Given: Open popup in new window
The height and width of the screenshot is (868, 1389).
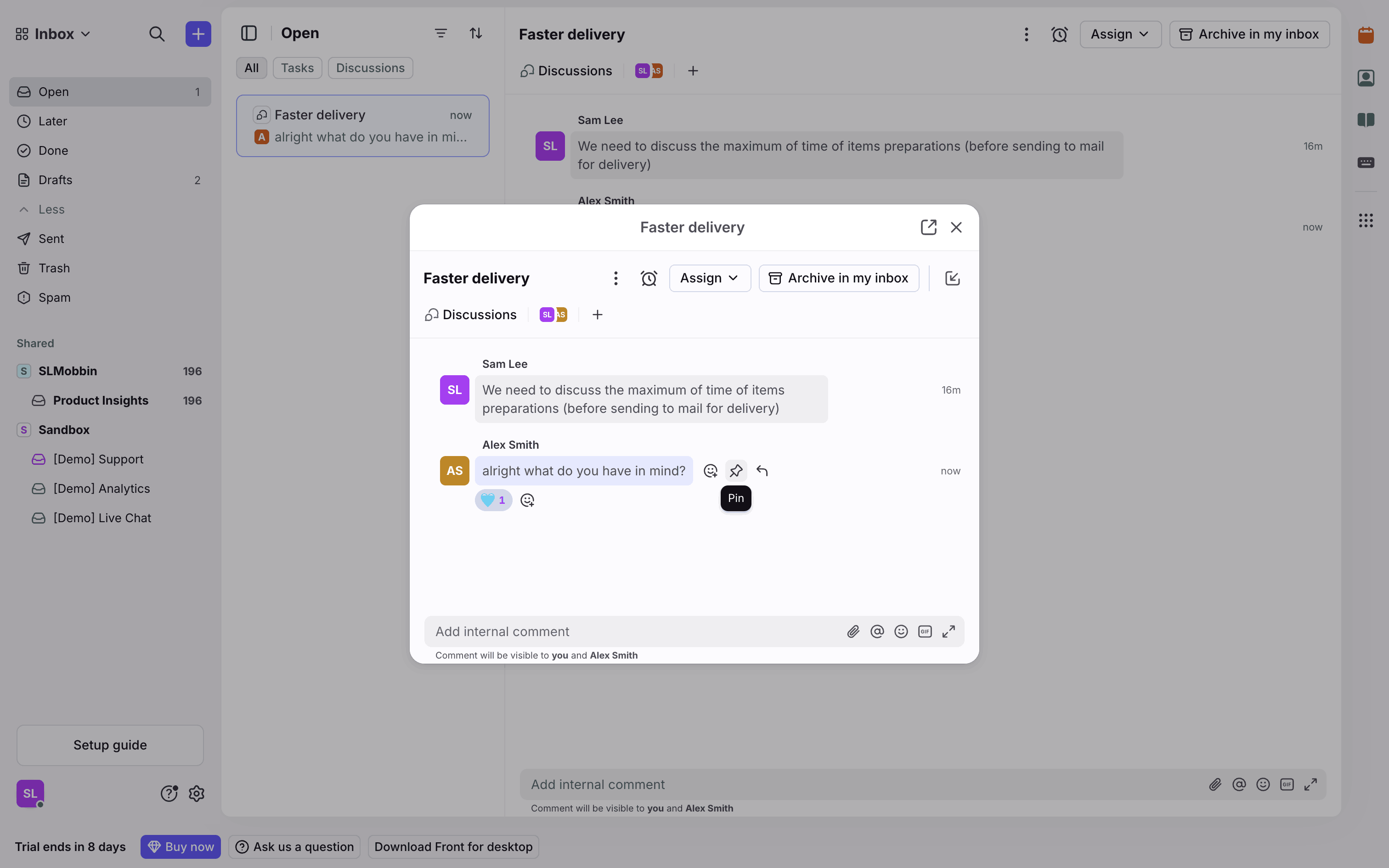Looking at the screenshot, I should (x=928, y=227).
